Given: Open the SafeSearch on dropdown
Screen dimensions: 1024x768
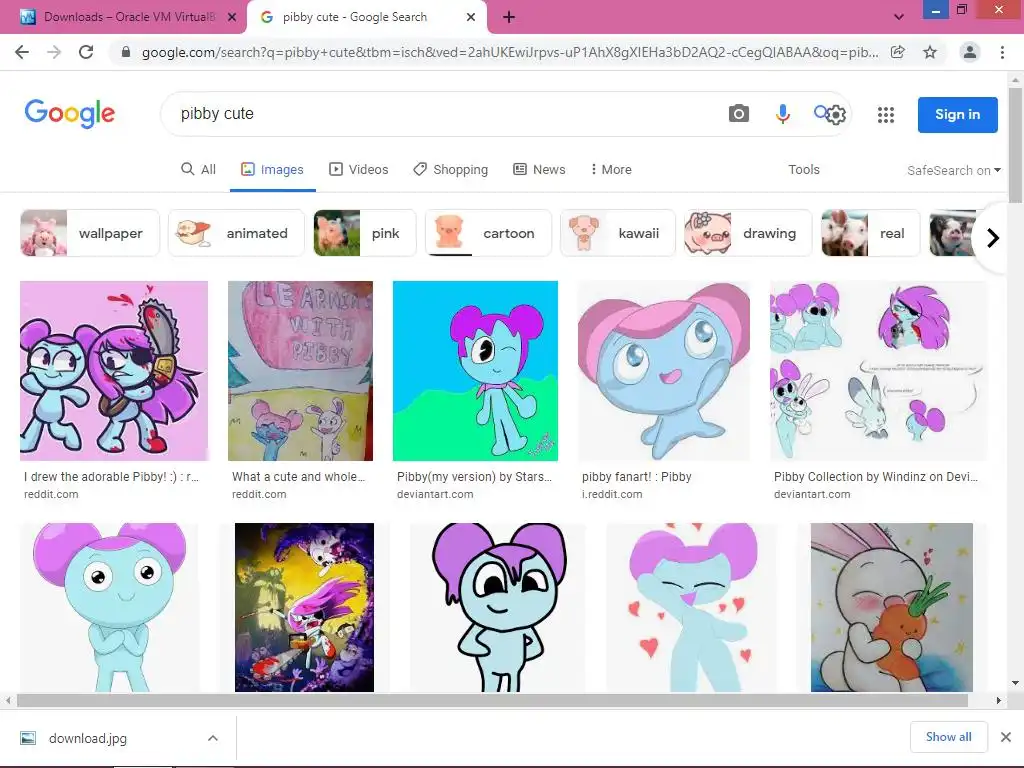Looking at the screenshot, I should pos(953,170).
